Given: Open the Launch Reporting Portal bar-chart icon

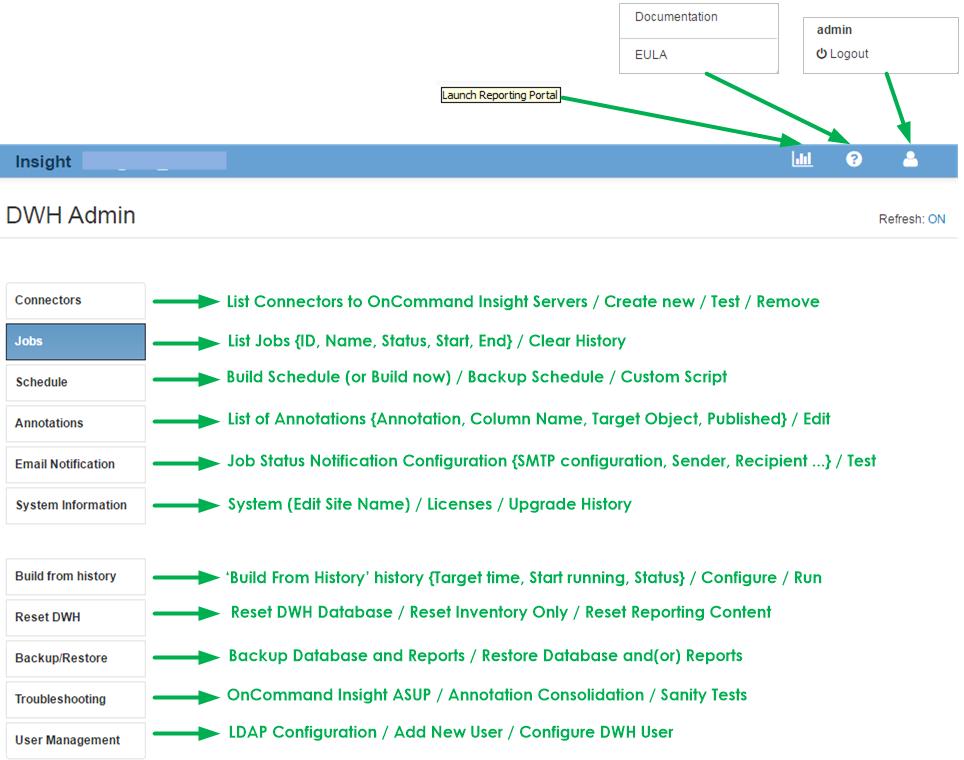Looking at the screenshot, I should pos(802,159).
